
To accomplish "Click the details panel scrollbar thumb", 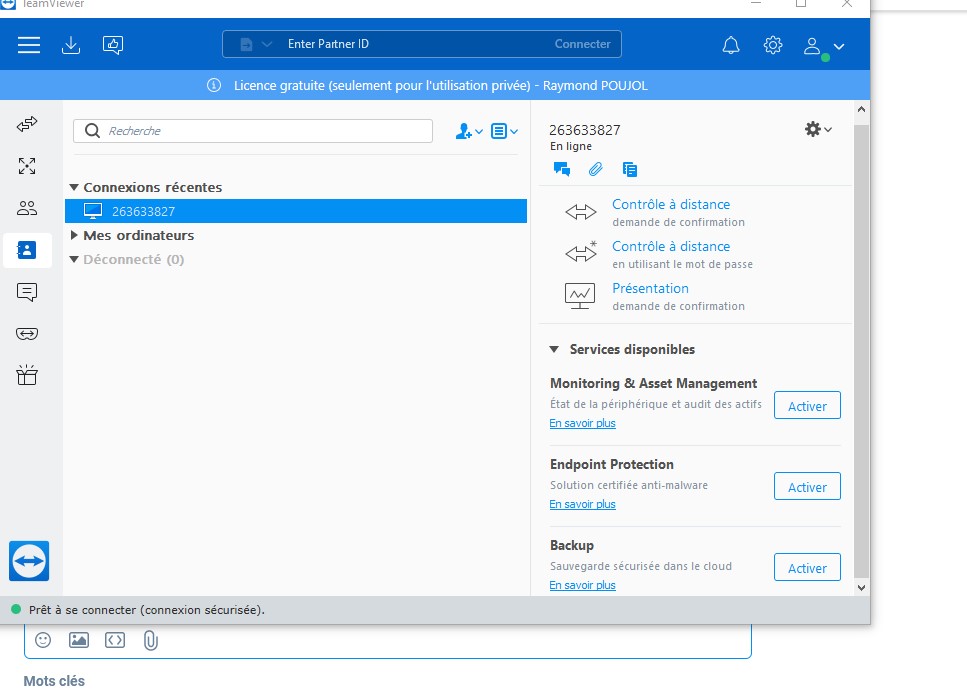I will tap(862, 352).
